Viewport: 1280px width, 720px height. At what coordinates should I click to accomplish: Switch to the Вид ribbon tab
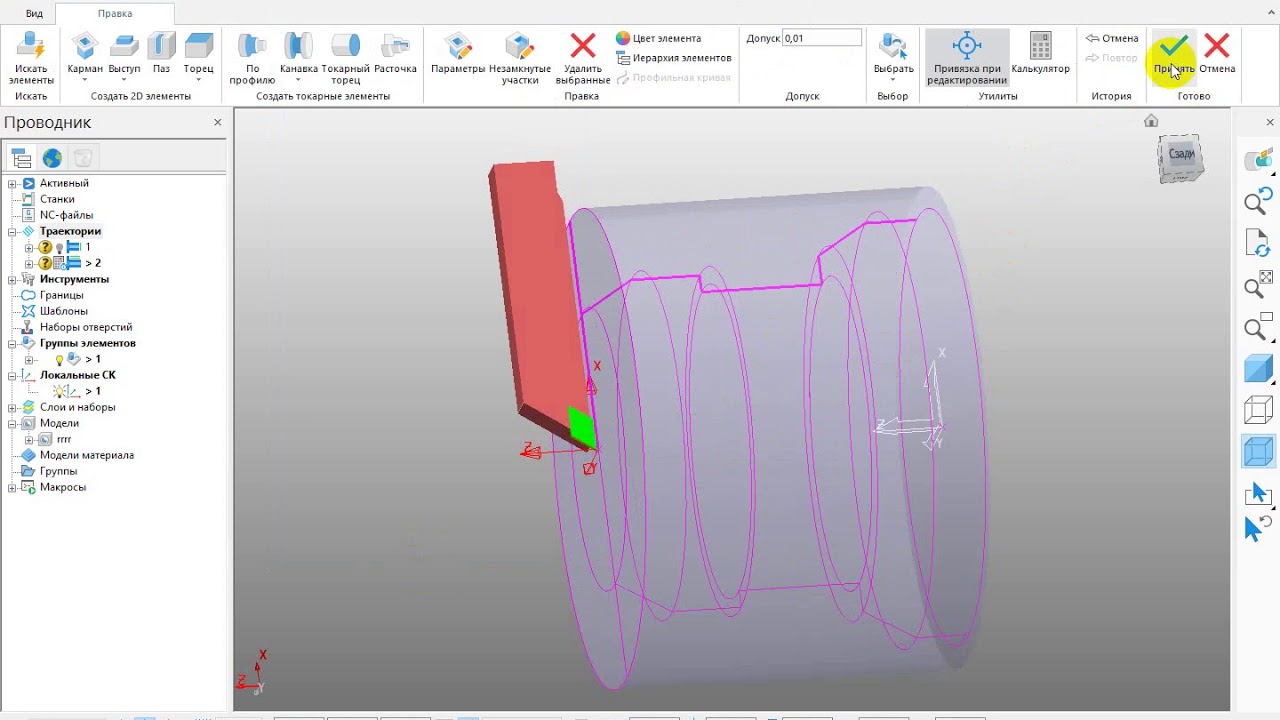coord(34,14)
